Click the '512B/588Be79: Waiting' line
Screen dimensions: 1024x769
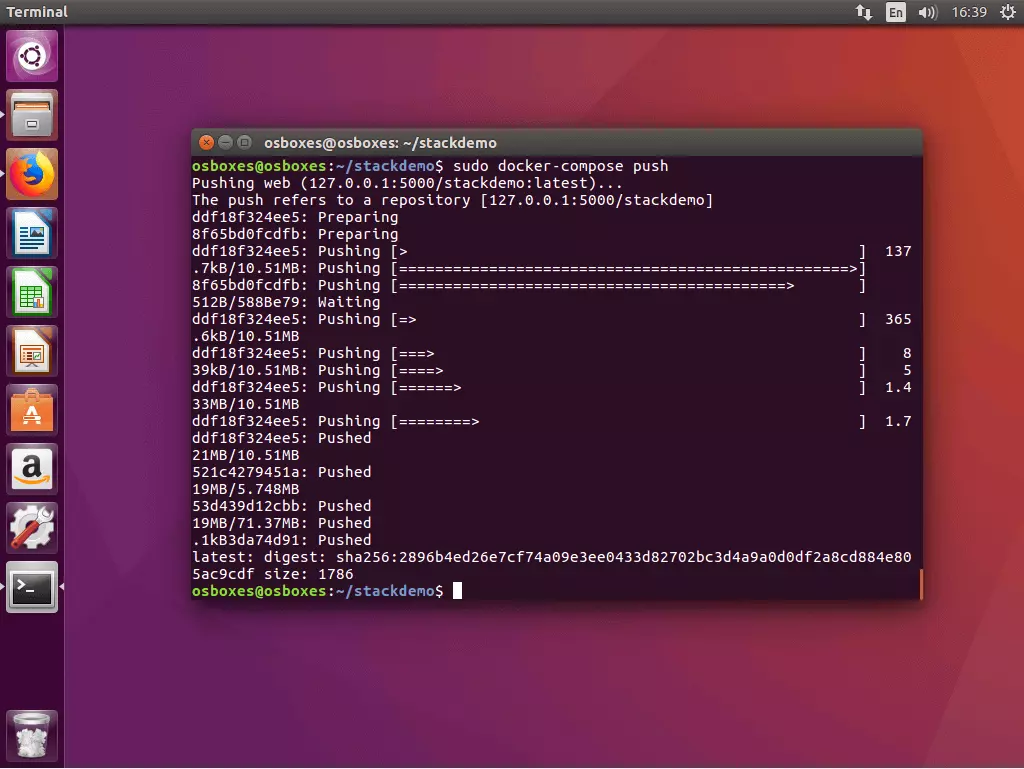[x=286, y=302]
